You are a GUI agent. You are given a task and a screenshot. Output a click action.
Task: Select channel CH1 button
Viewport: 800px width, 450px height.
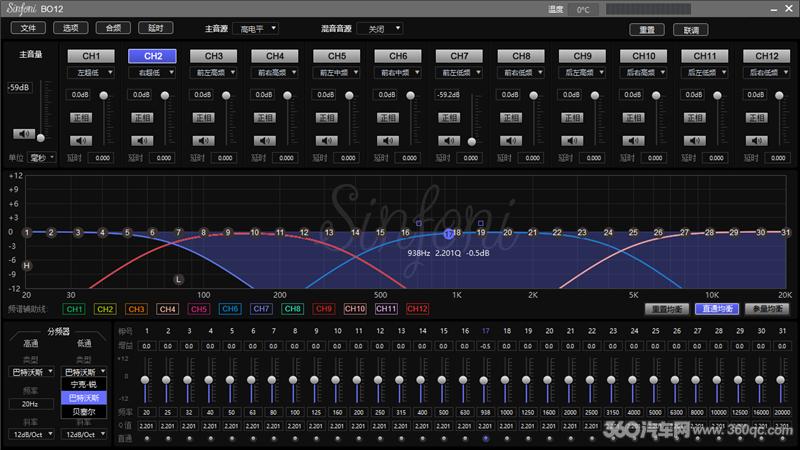(91, 56)
